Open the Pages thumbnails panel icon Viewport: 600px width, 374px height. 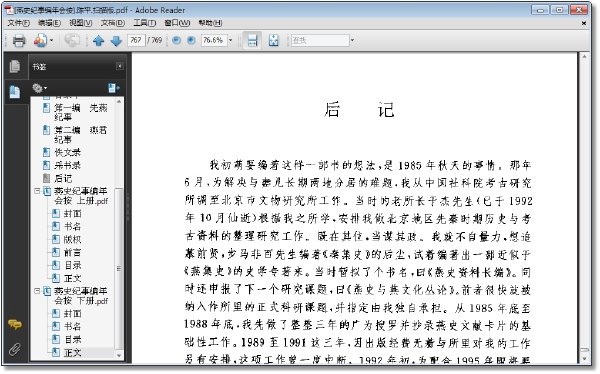coord(15,66)
